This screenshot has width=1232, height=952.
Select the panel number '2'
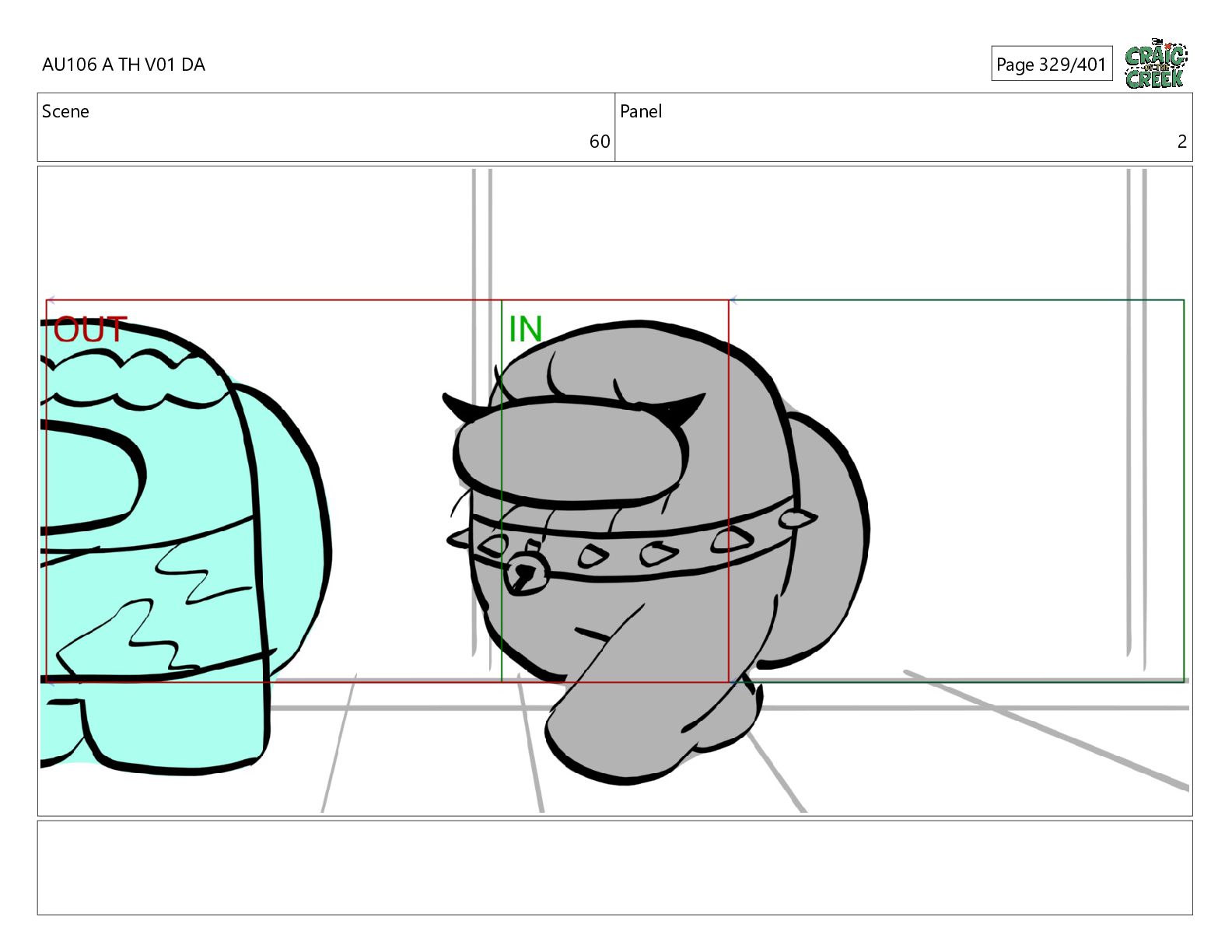pos(1182,142)
